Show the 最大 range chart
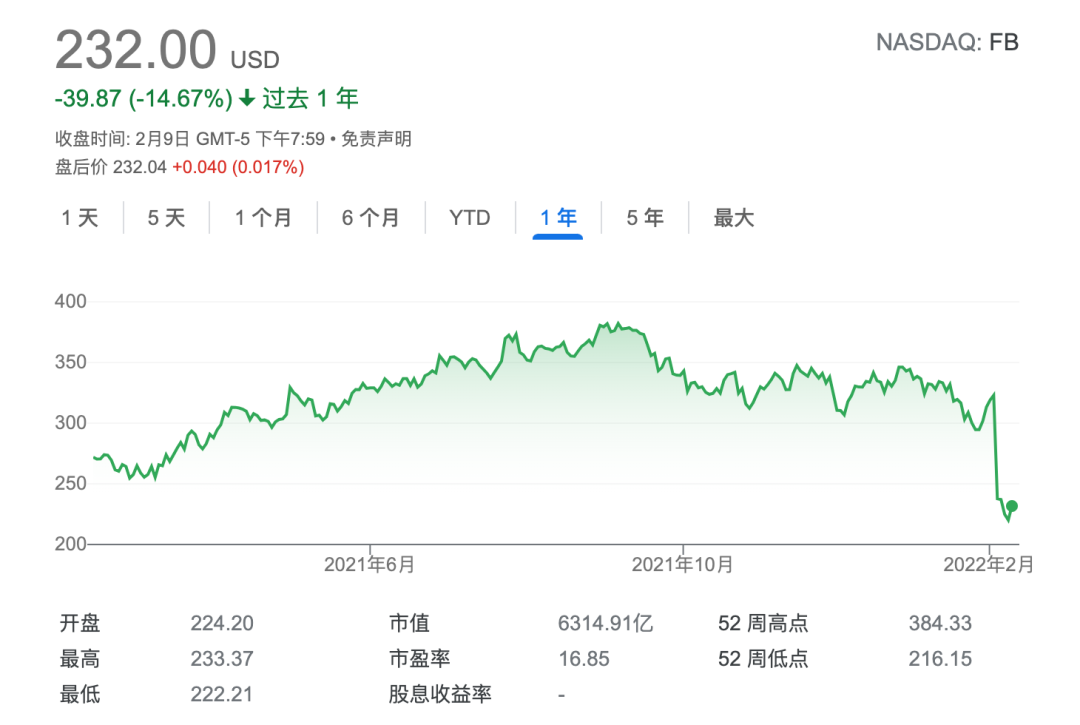This screenshot has height=725, width=1080. point(734,218)
